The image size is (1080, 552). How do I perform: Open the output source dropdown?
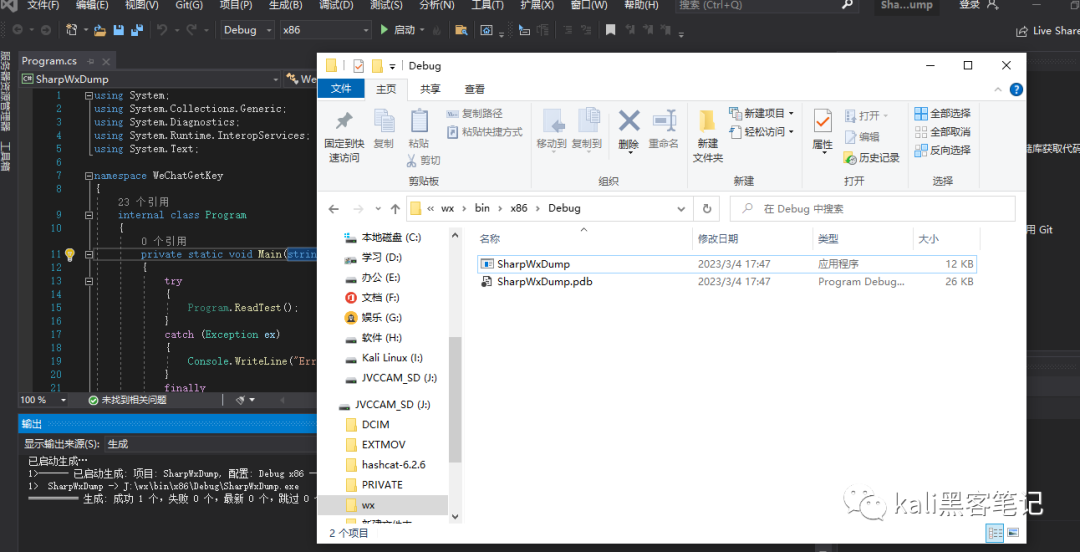pos(209,444)
